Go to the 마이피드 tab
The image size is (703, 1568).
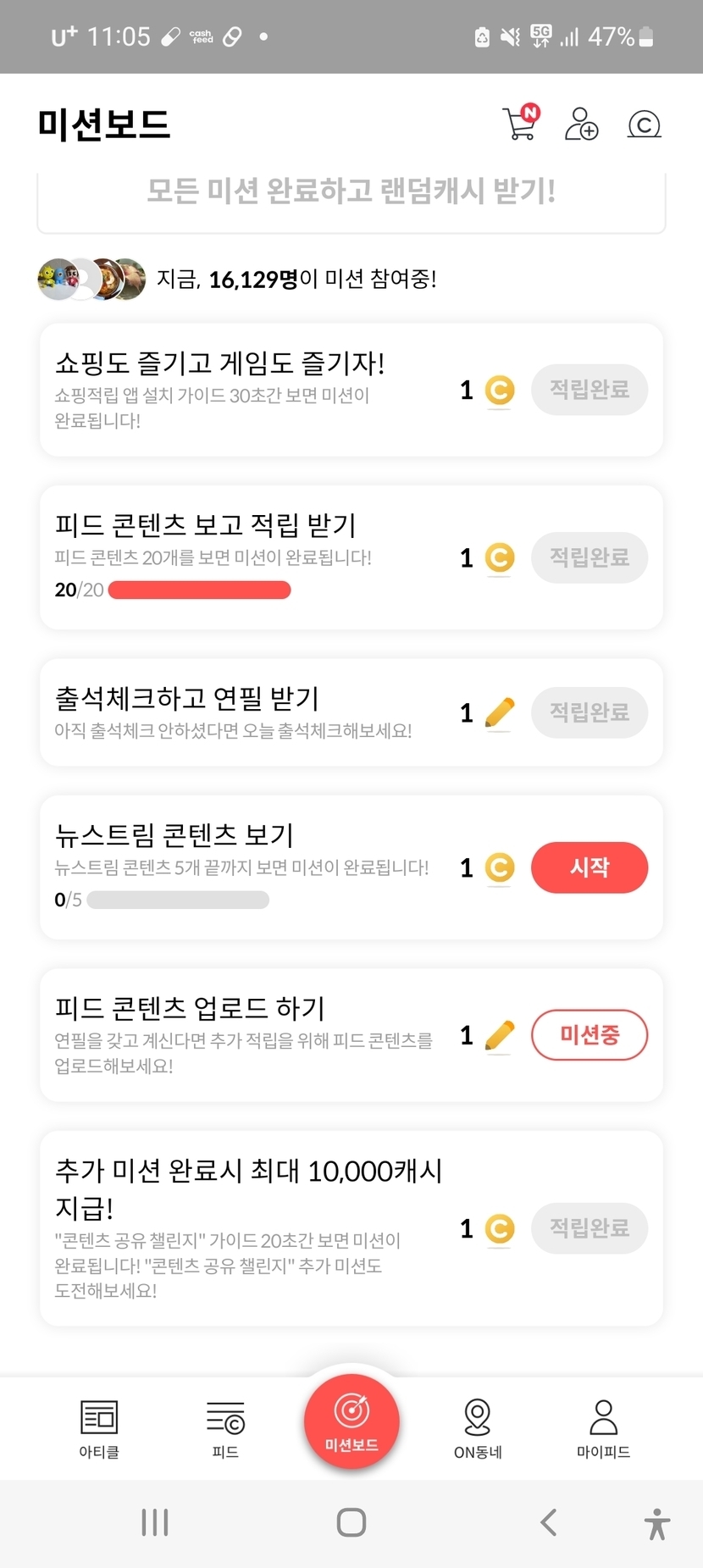(x=603, y=1428)
